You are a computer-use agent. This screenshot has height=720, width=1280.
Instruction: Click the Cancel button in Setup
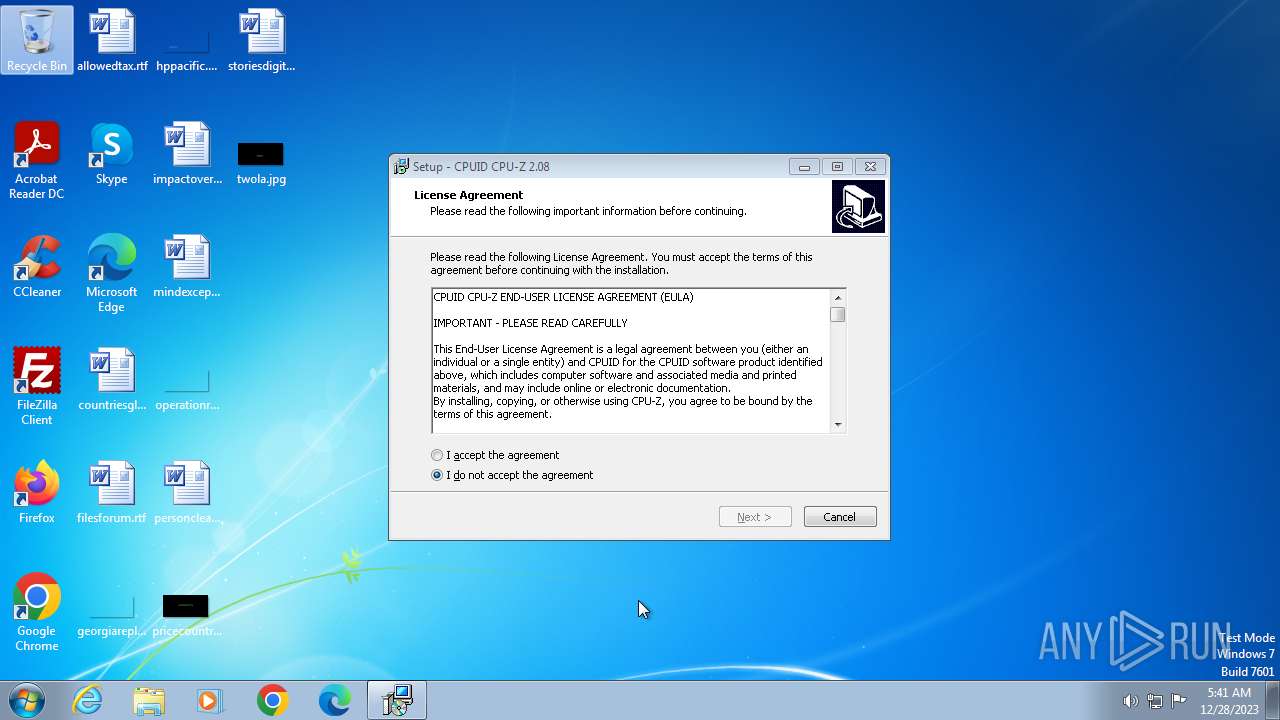pyautogui.click(x=840, y=517)
